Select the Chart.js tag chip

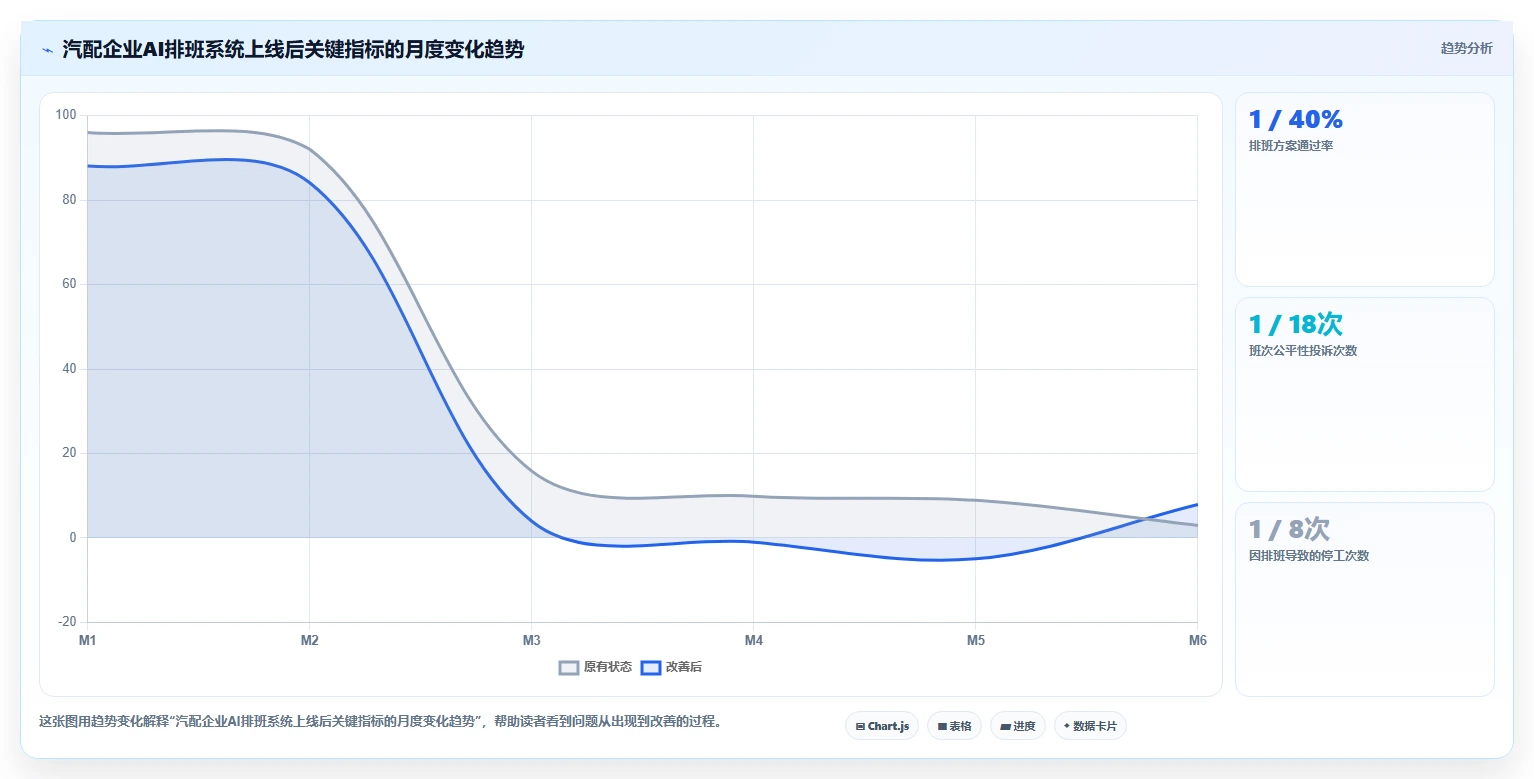coord(882,726)
